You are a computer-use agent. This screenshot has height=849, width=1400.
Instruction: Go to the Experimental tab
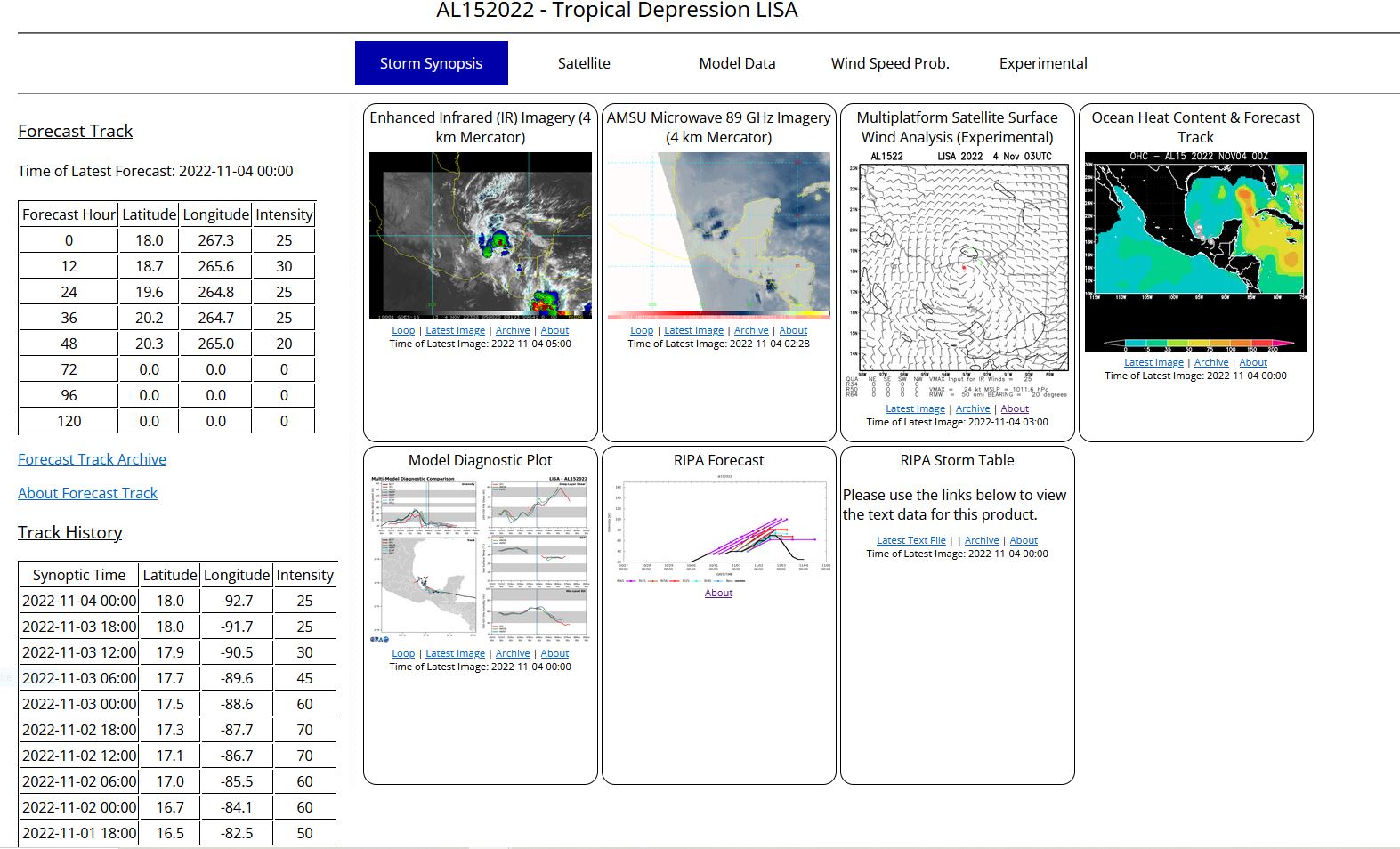pyautogui.click(x=1043, y=63)
